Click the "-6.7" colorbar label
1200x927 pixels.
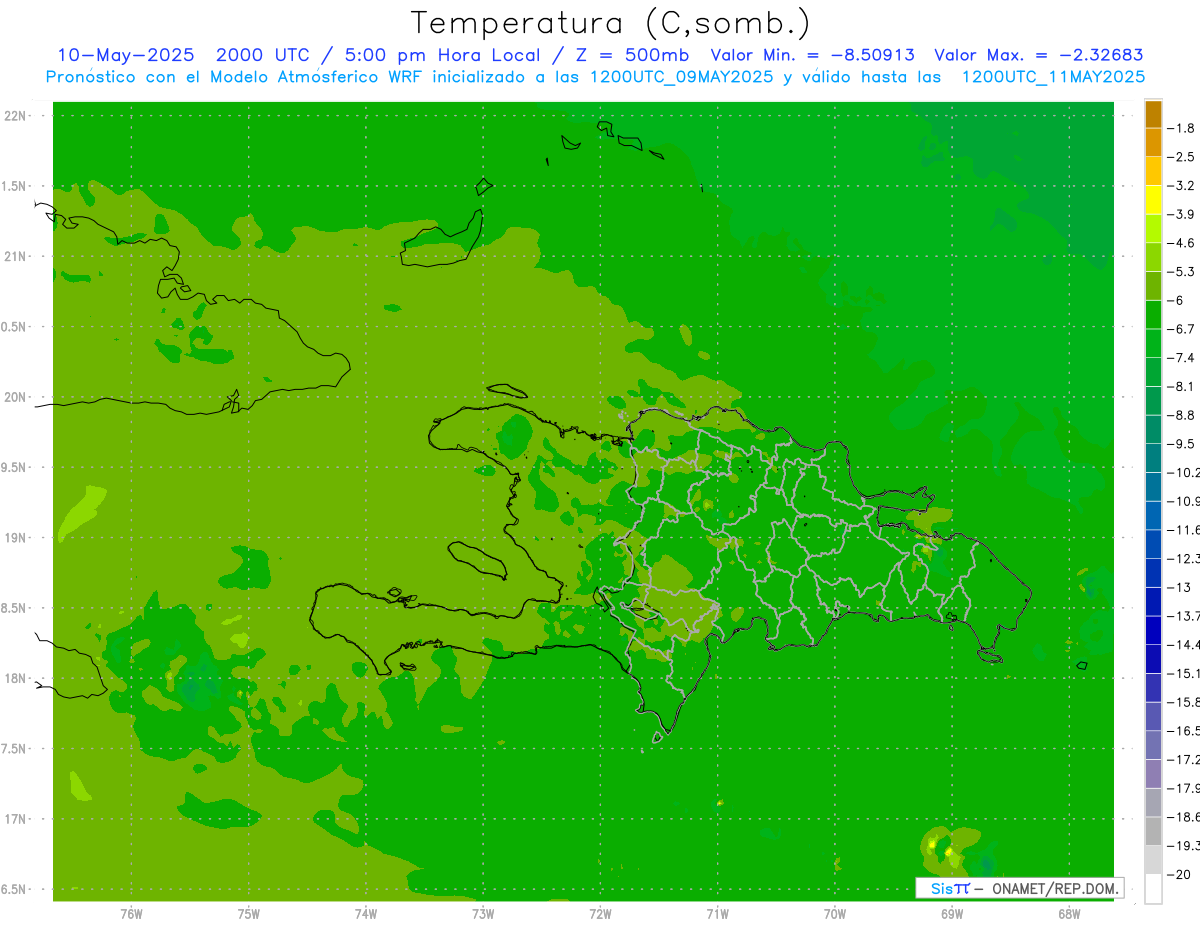tap(1181, 329)
